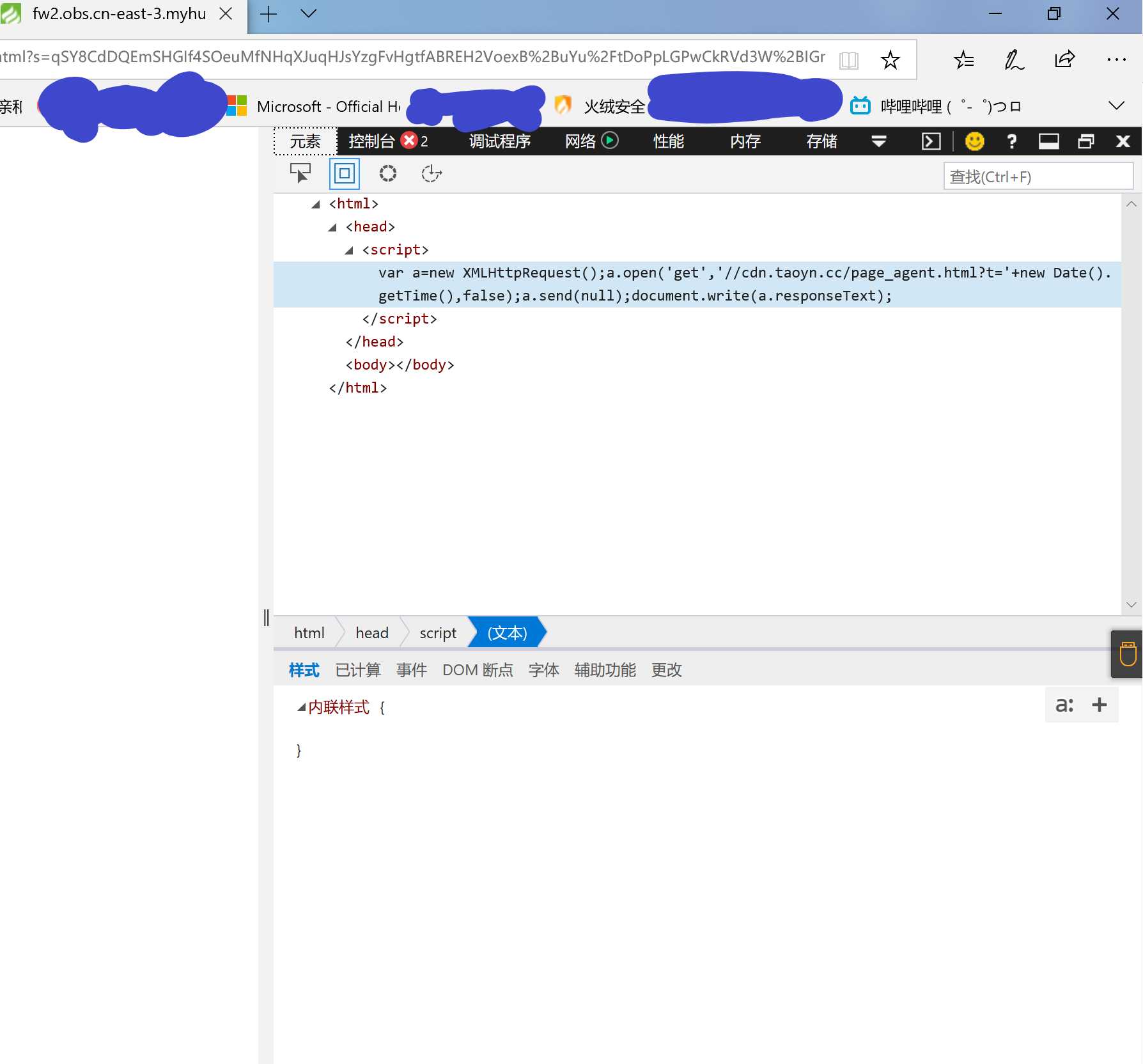
Task: Switch to 已计算 tab
Action: point(358,670)
